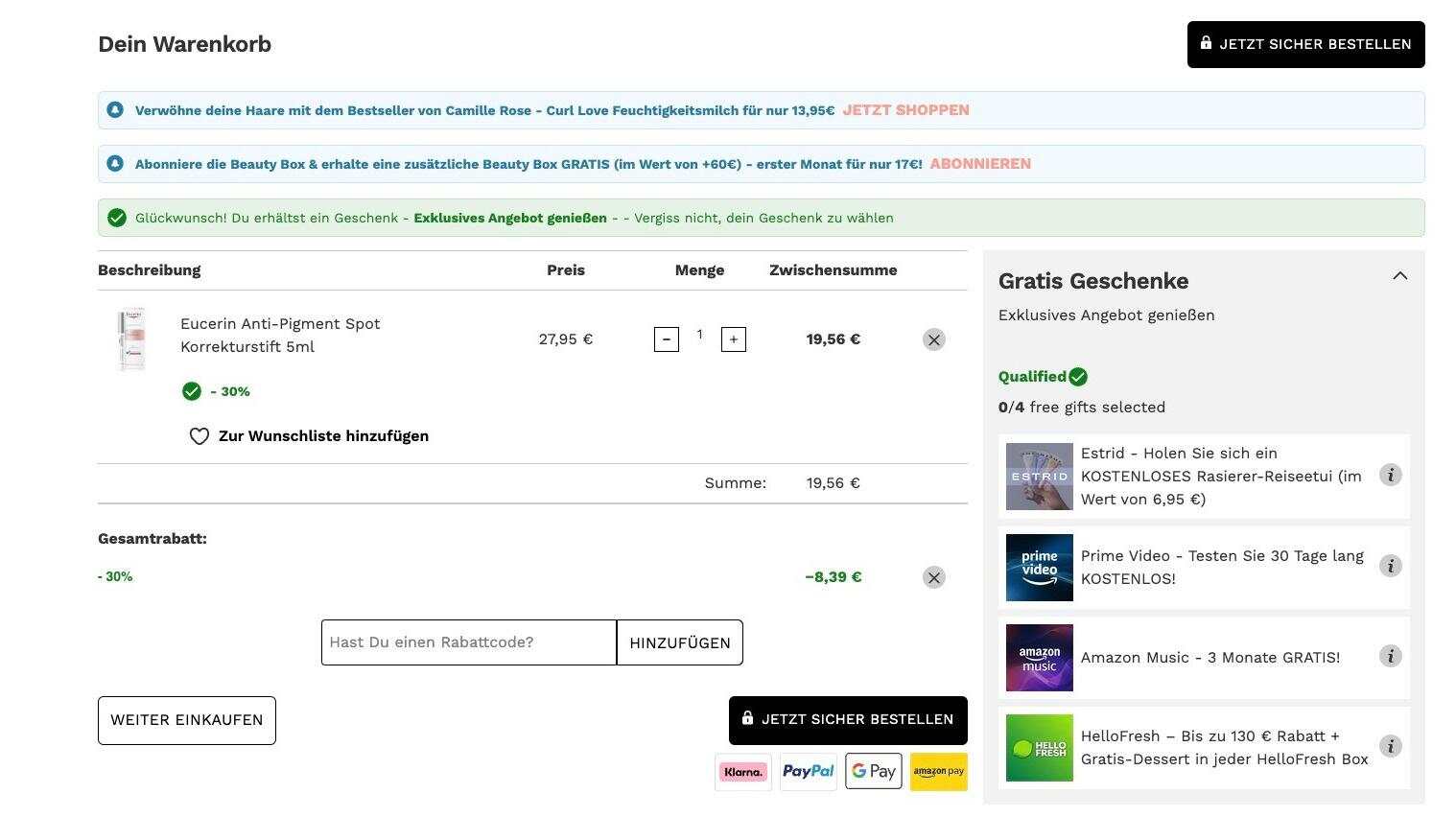Click the HINZUFÜGEN discount code button
Viewport: 1456px width, 840px height.
[680, 642]
